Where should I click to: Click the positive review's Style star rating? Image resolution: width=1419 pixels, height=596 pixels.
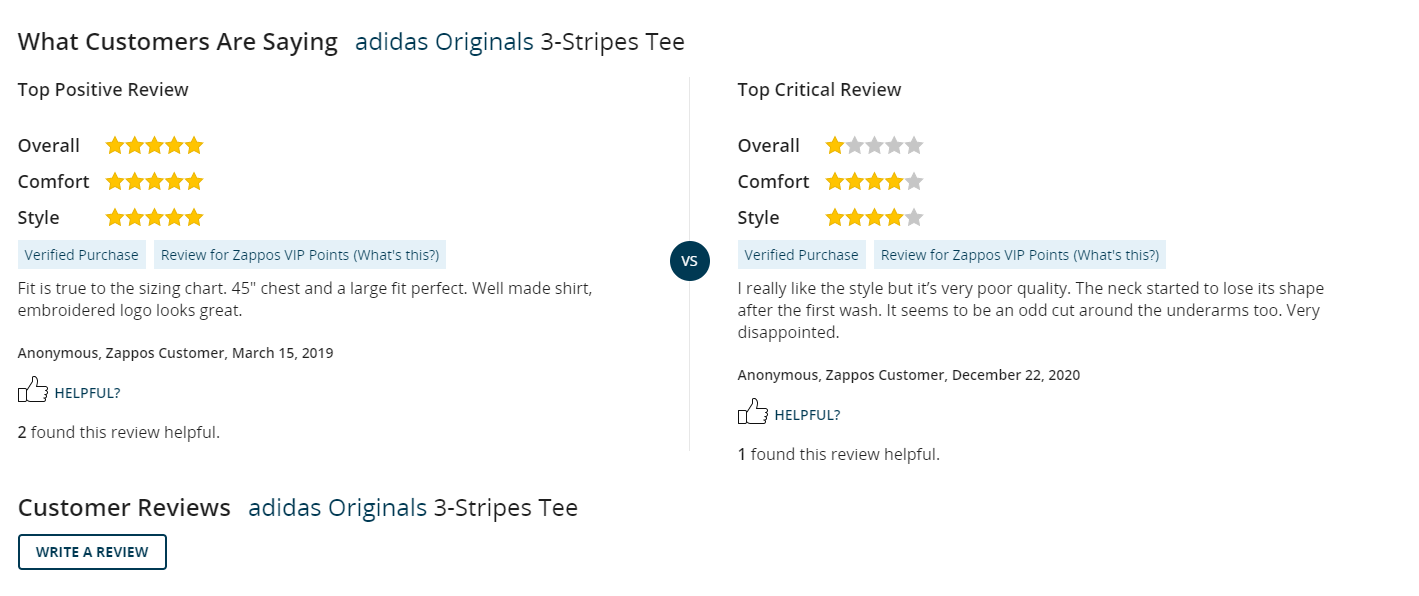154,218
